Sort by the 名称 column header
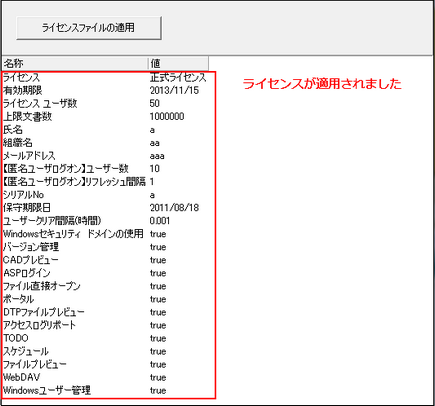Image resolution: width=435 pixels, height=406 pixels. 75,63
